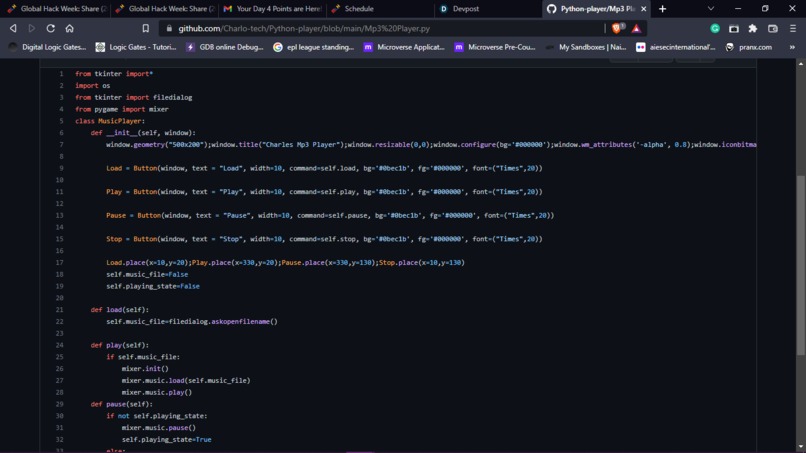Screen dimensions: 806x453
Task: Open the aiesecinternational bookmark
Action: pos(675,47)
